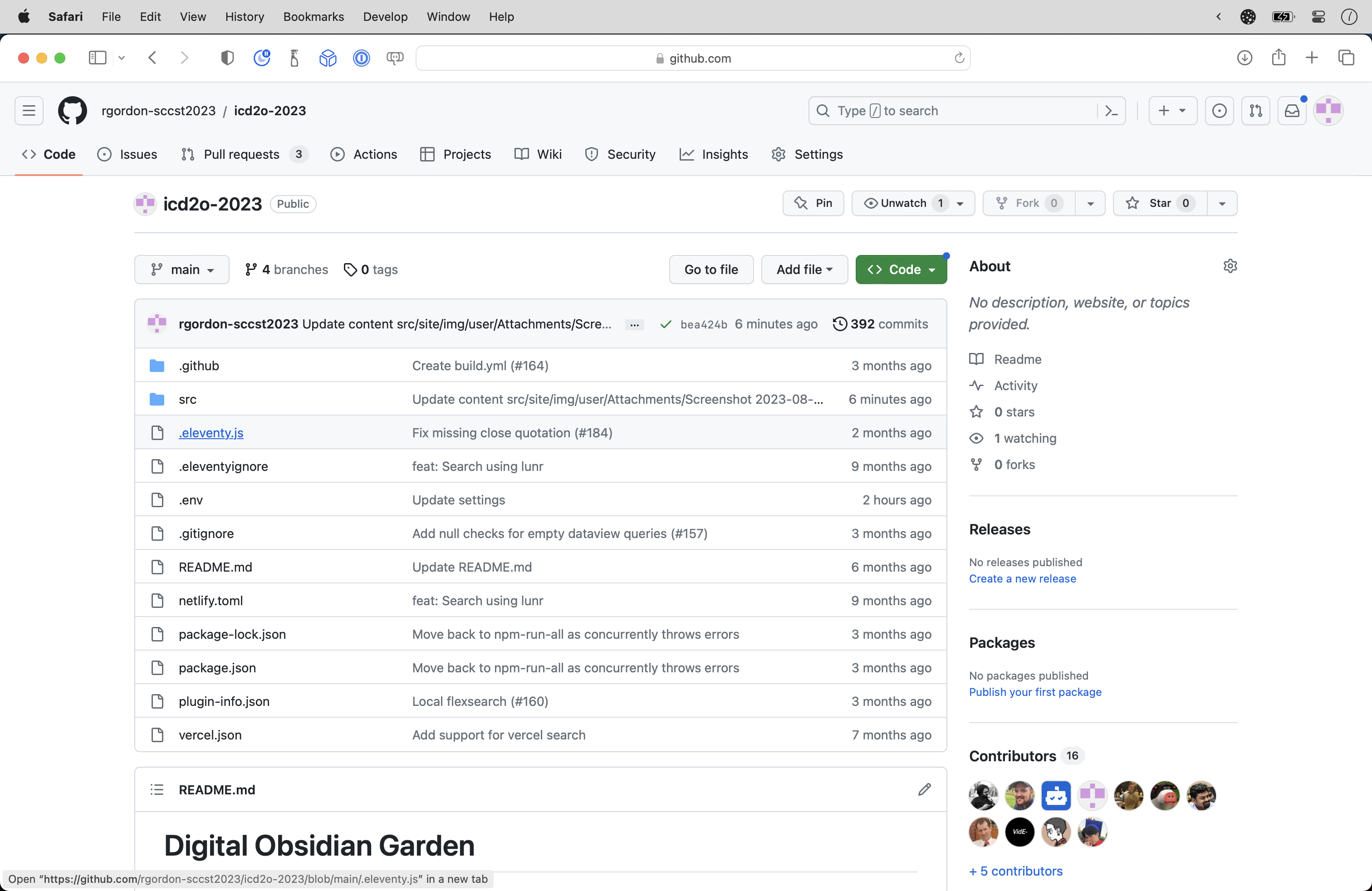Toggle Safari sidebar icon
1372x891 pixels.
click(x=98, y=58)
